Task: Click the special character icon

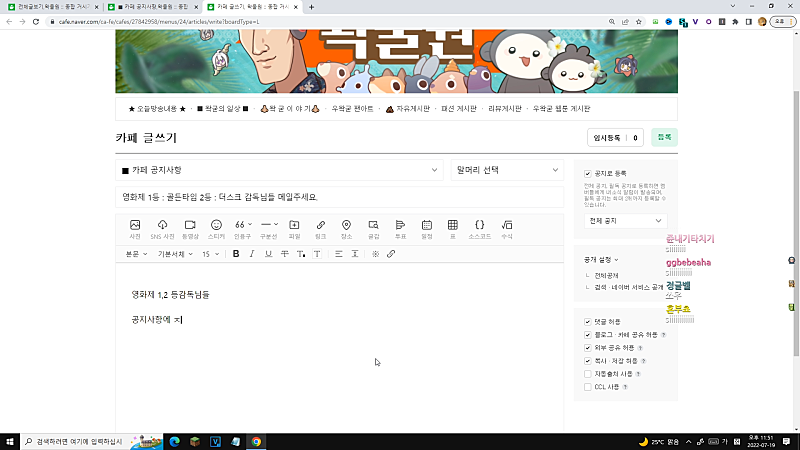Action: (376, 254)
